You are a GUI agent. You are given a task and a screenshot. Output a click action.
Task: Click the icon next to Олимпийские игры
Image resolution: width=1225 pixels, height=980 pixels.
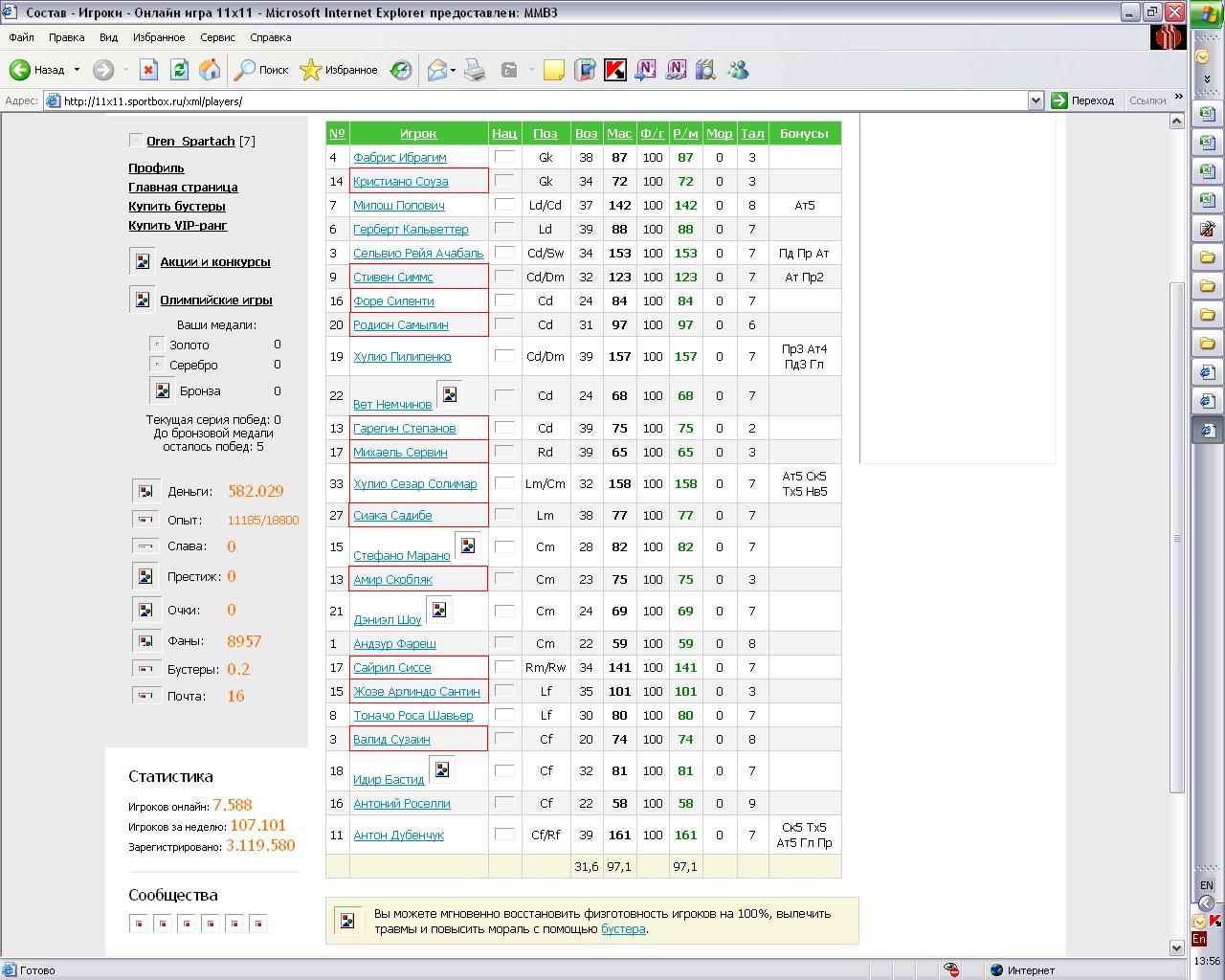143,300
